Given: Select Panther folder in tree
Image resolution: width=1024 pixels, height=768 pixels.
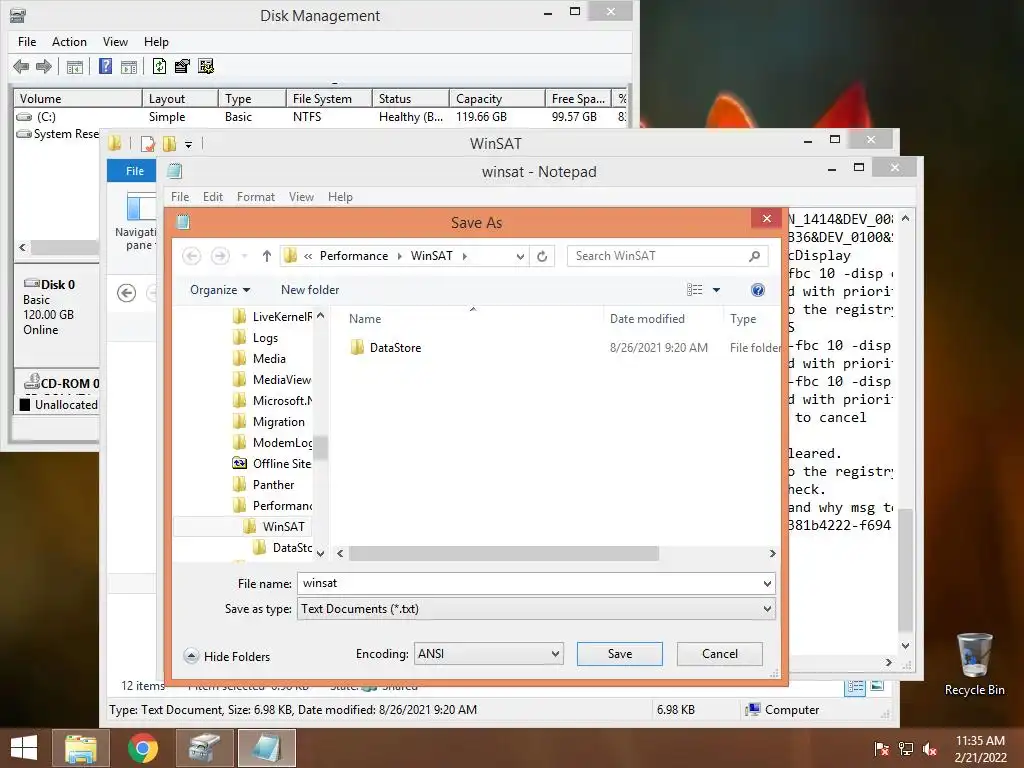Looking at the screenshot, I should [x=273, y=485].
